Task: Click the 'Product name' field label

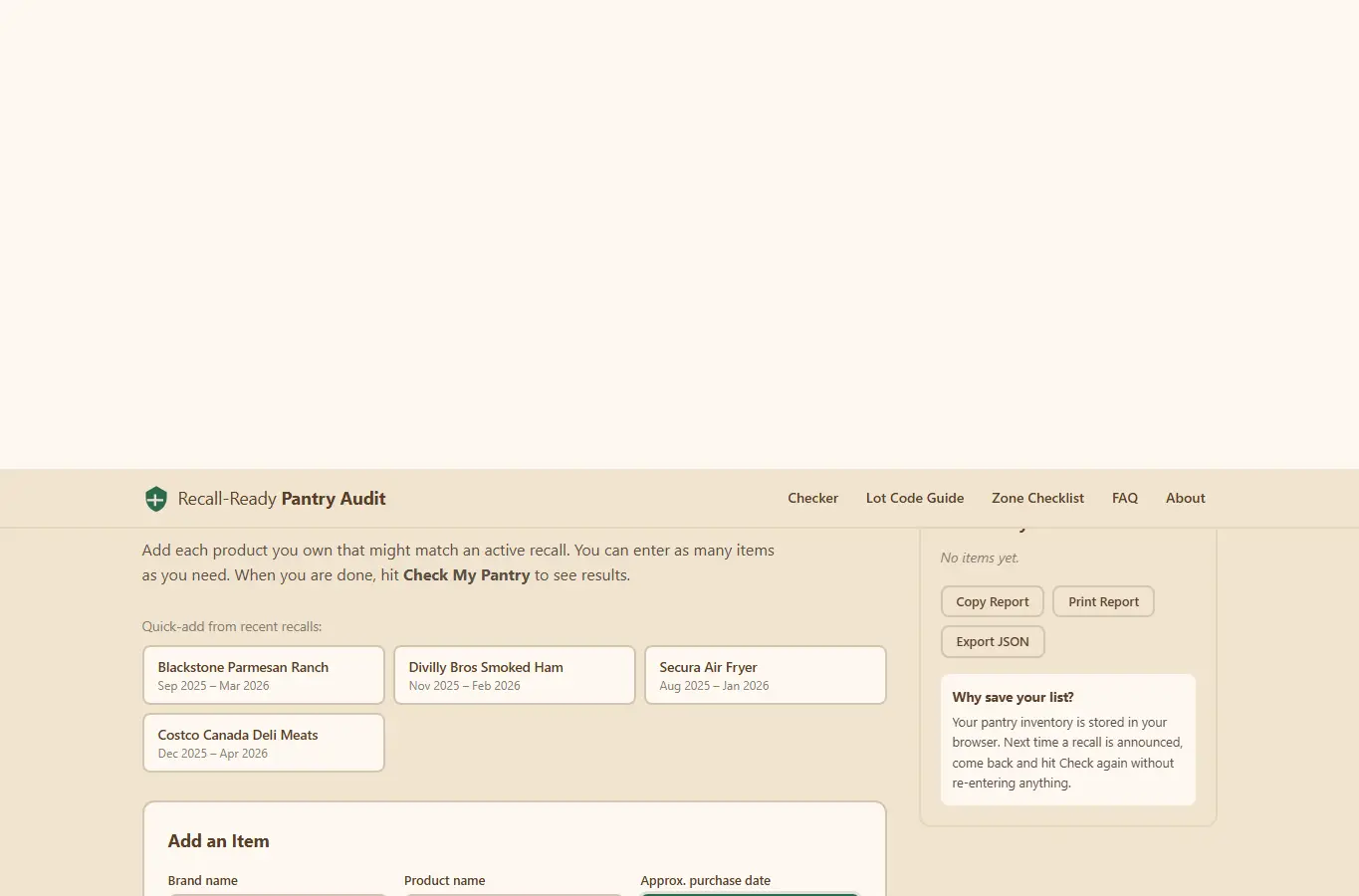Action: click(x=445, y=880)
